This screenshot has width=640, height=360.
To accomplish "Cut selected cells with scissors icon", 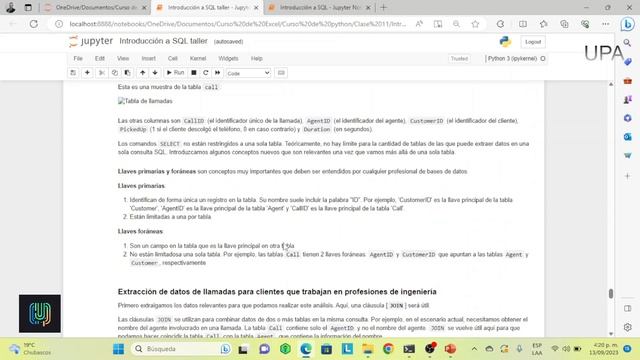I will [x=102, y=73].
